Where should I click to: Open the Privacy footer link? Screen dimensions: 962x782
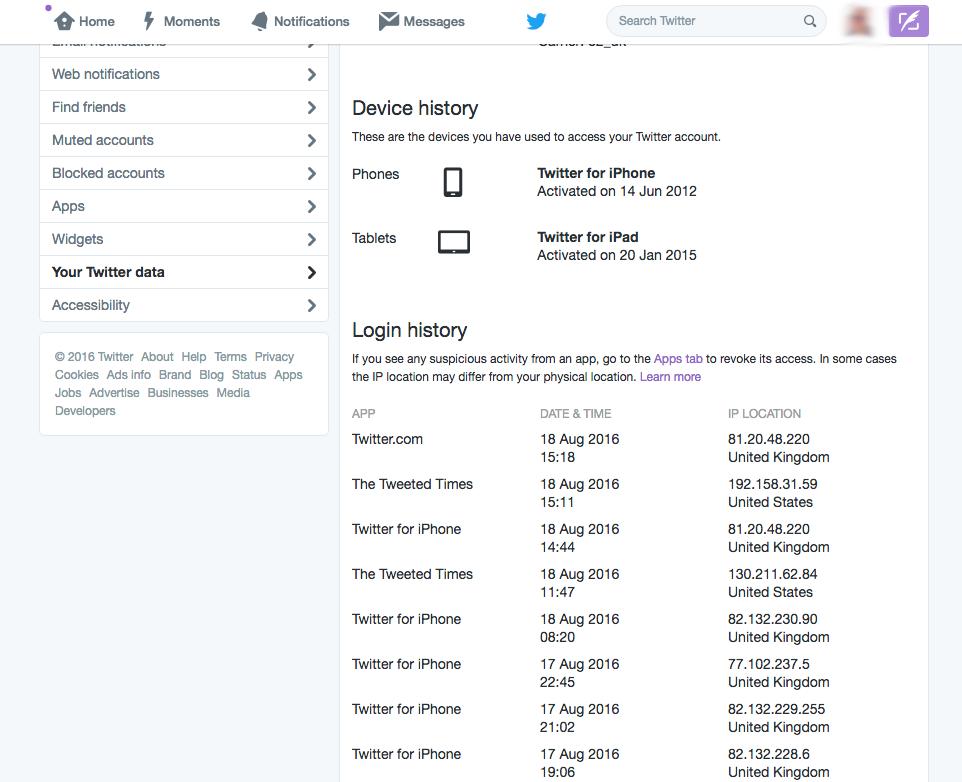point(274,357)
